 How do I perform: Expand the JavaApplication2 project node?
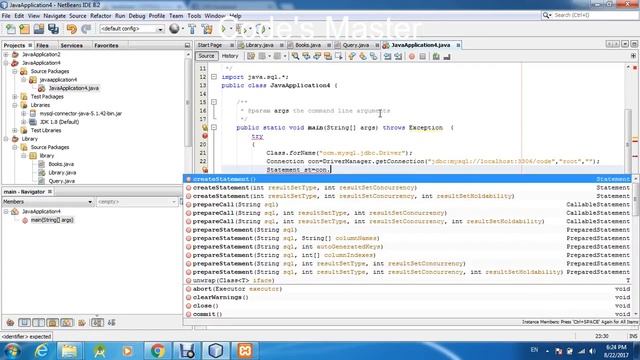[x=6, y=54]
